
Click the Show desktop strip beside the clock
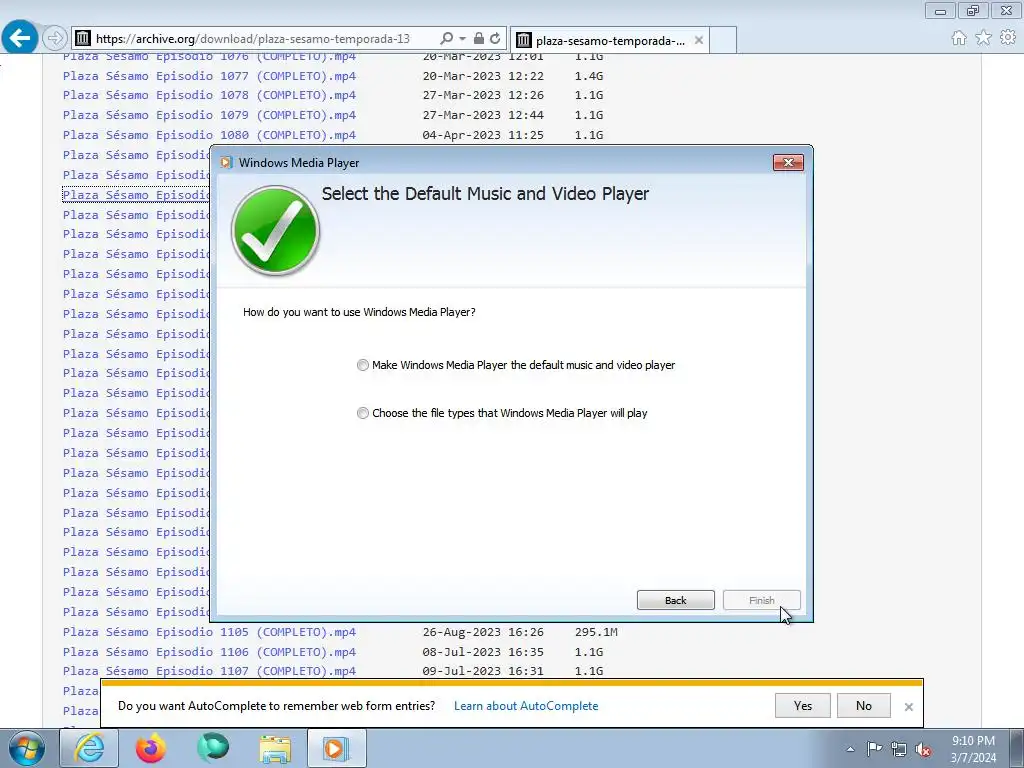click(x=1016, y=748)
